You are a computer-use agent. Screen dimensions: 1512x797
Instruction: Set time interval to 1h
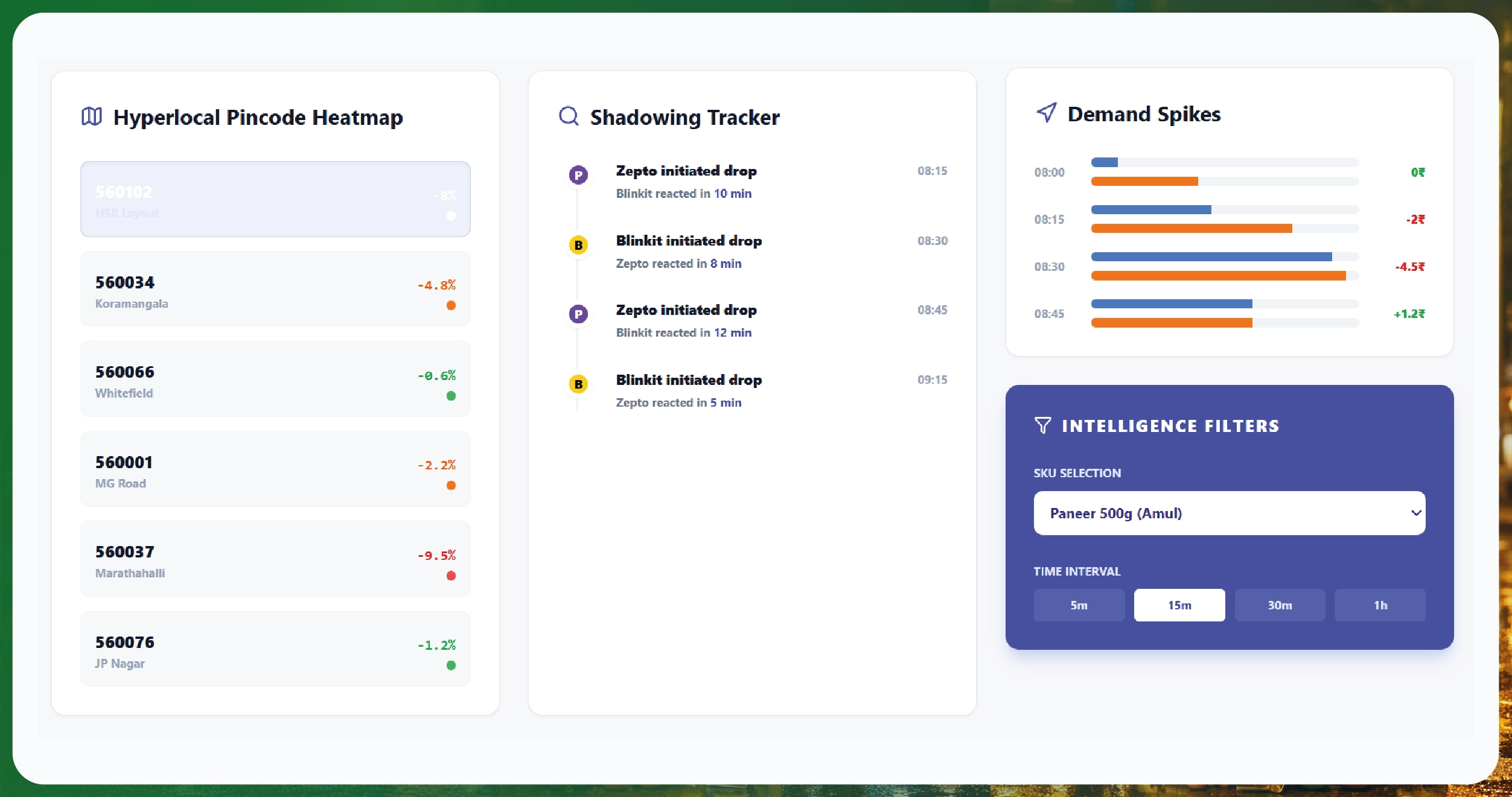point(1380,605)
